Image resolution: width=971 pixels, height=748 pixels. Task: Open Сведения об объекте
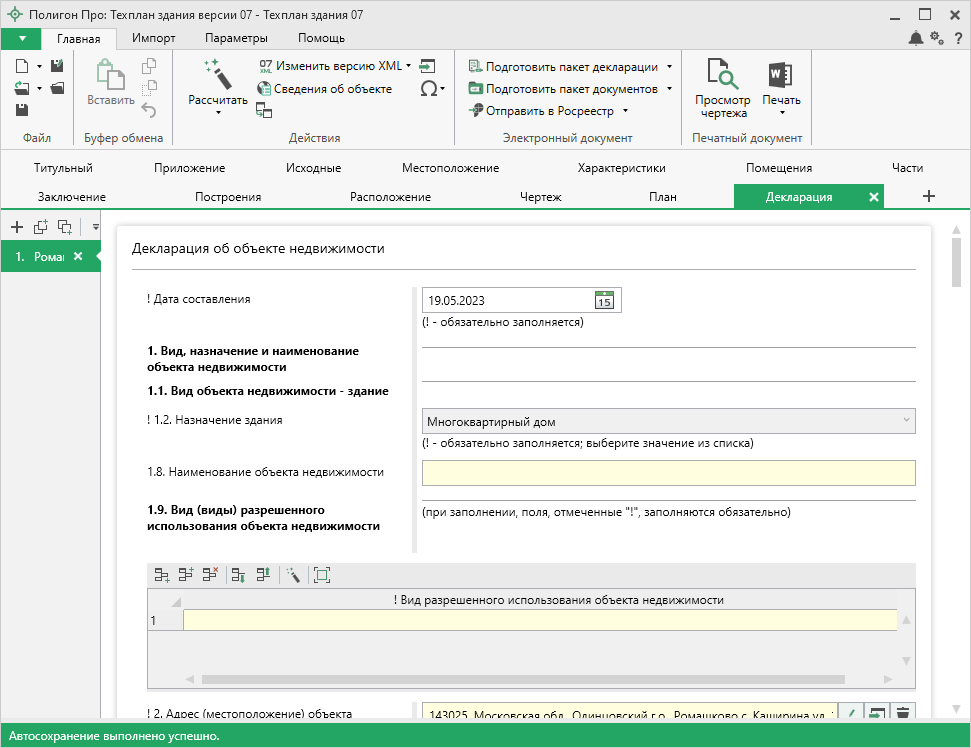click(332, 89)
